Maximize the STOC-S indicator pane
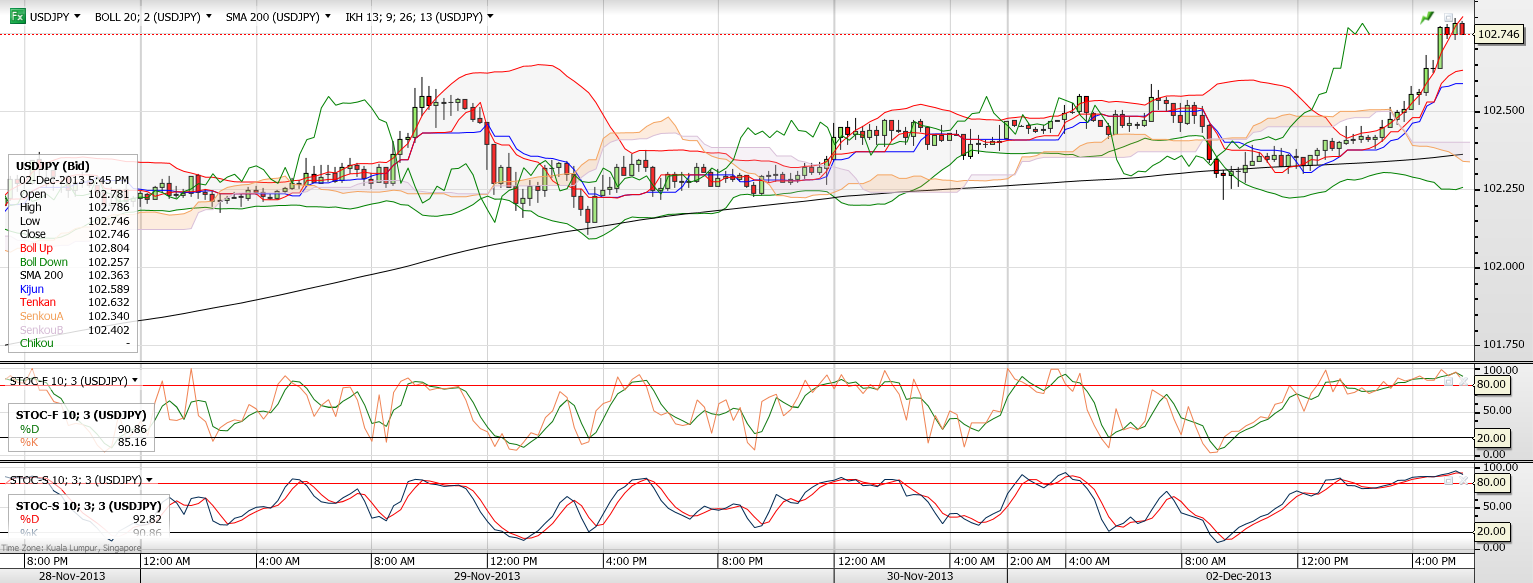The width and height of the screenshot is (1533, 583). click(1448, 480)
